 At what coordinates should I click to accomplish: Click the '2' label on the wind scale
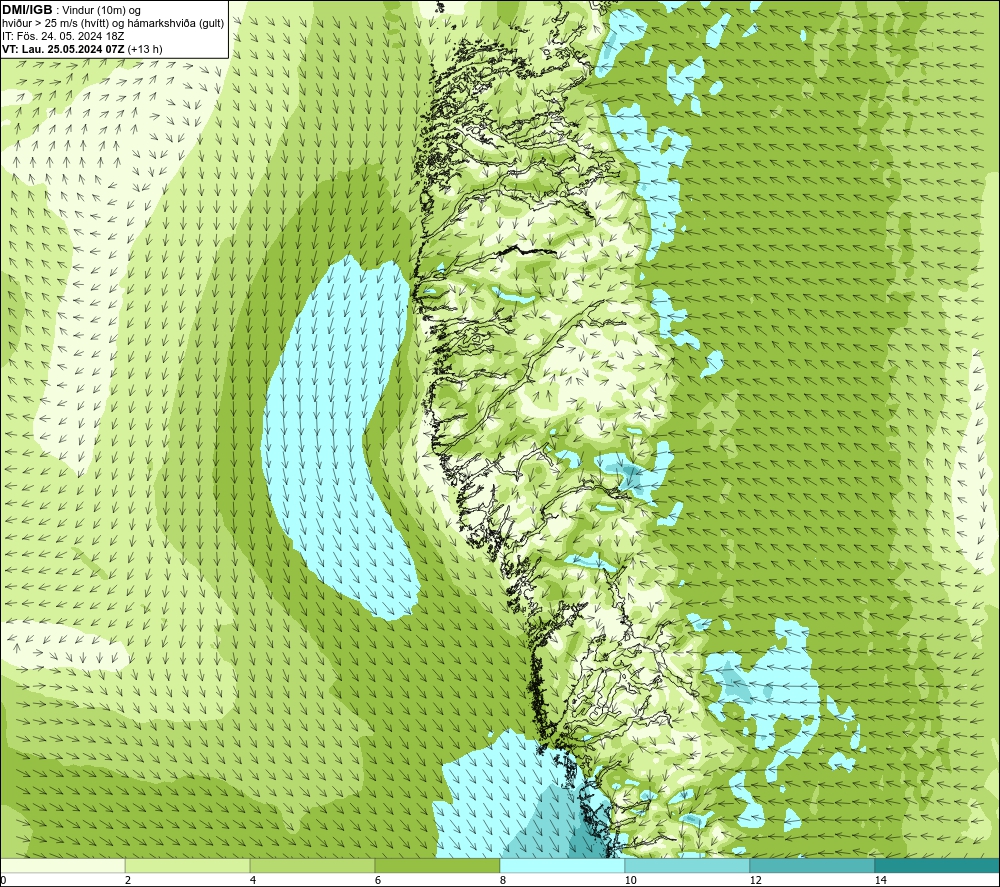click(x=128, y=880)
